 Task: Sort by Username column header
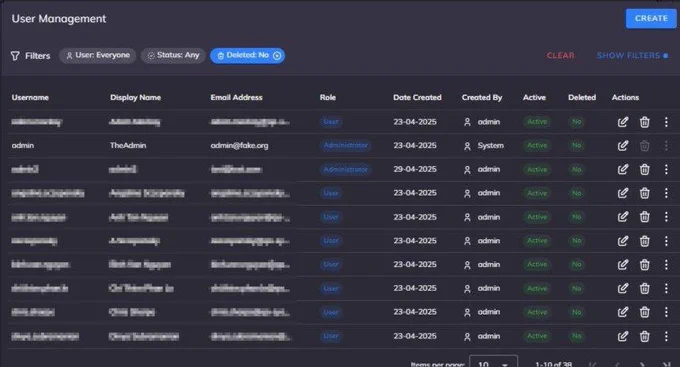30,98
